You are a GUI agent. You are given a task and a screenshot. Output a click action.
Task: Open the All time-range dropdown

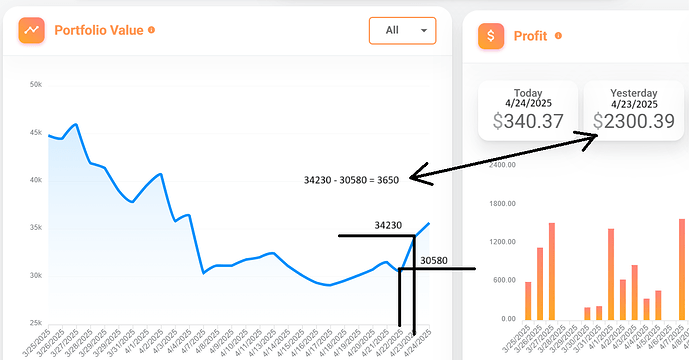coord(402,30)
